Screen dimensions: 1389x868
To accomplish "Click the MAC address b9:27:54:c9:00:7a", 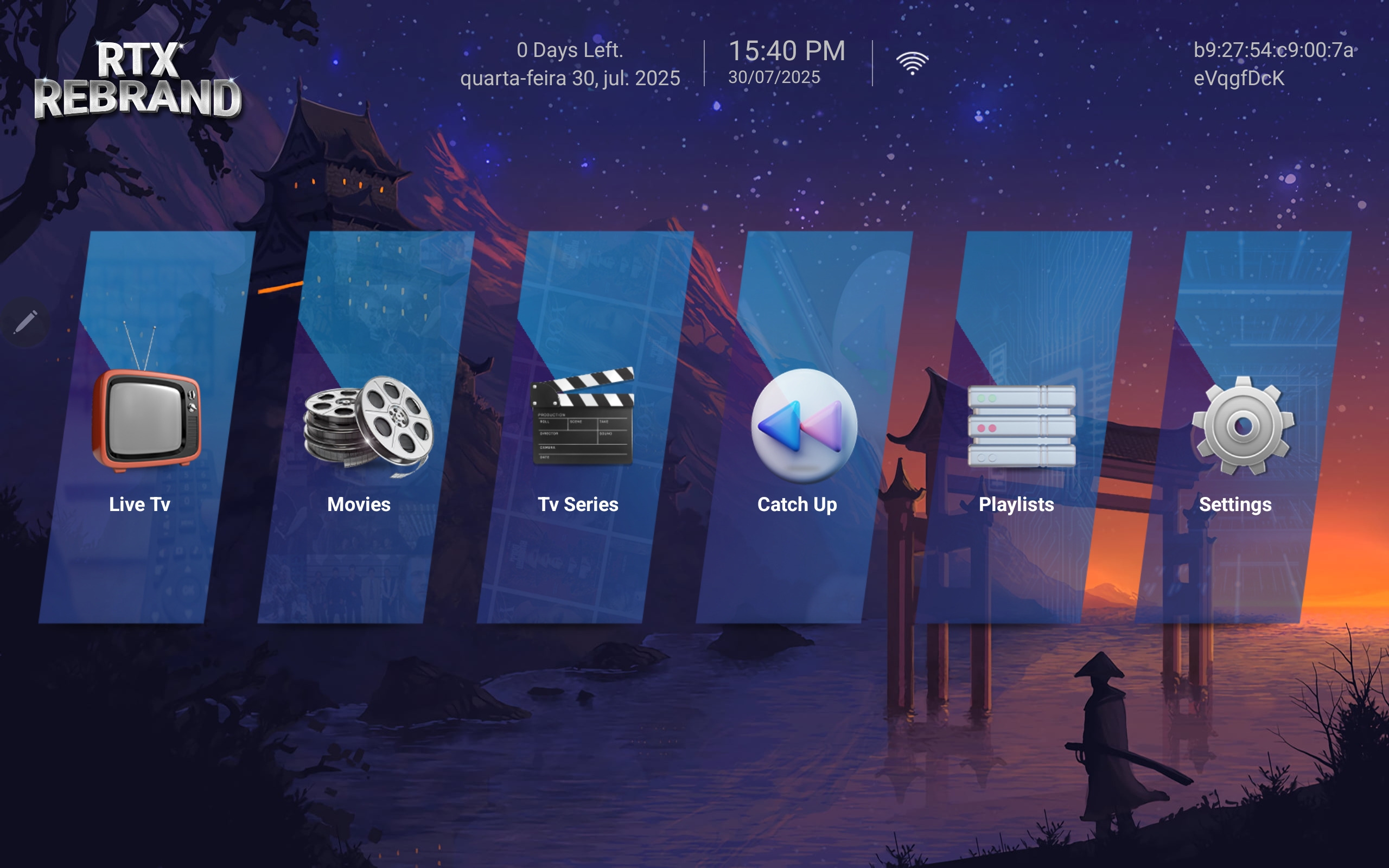I will [x=1273, y=50].
